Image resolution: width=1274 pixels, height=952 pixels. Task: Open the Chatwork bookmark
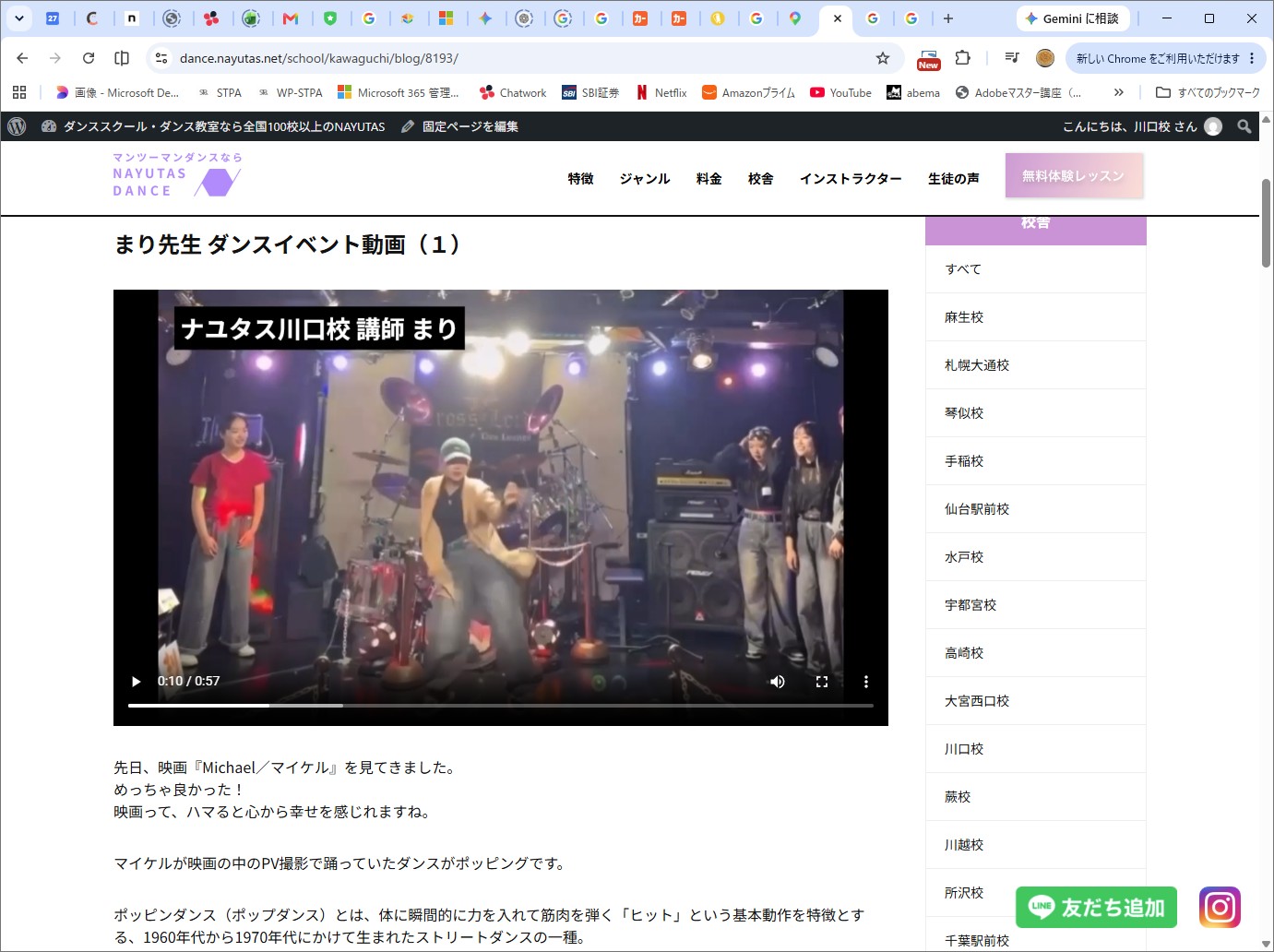point(513,92)
